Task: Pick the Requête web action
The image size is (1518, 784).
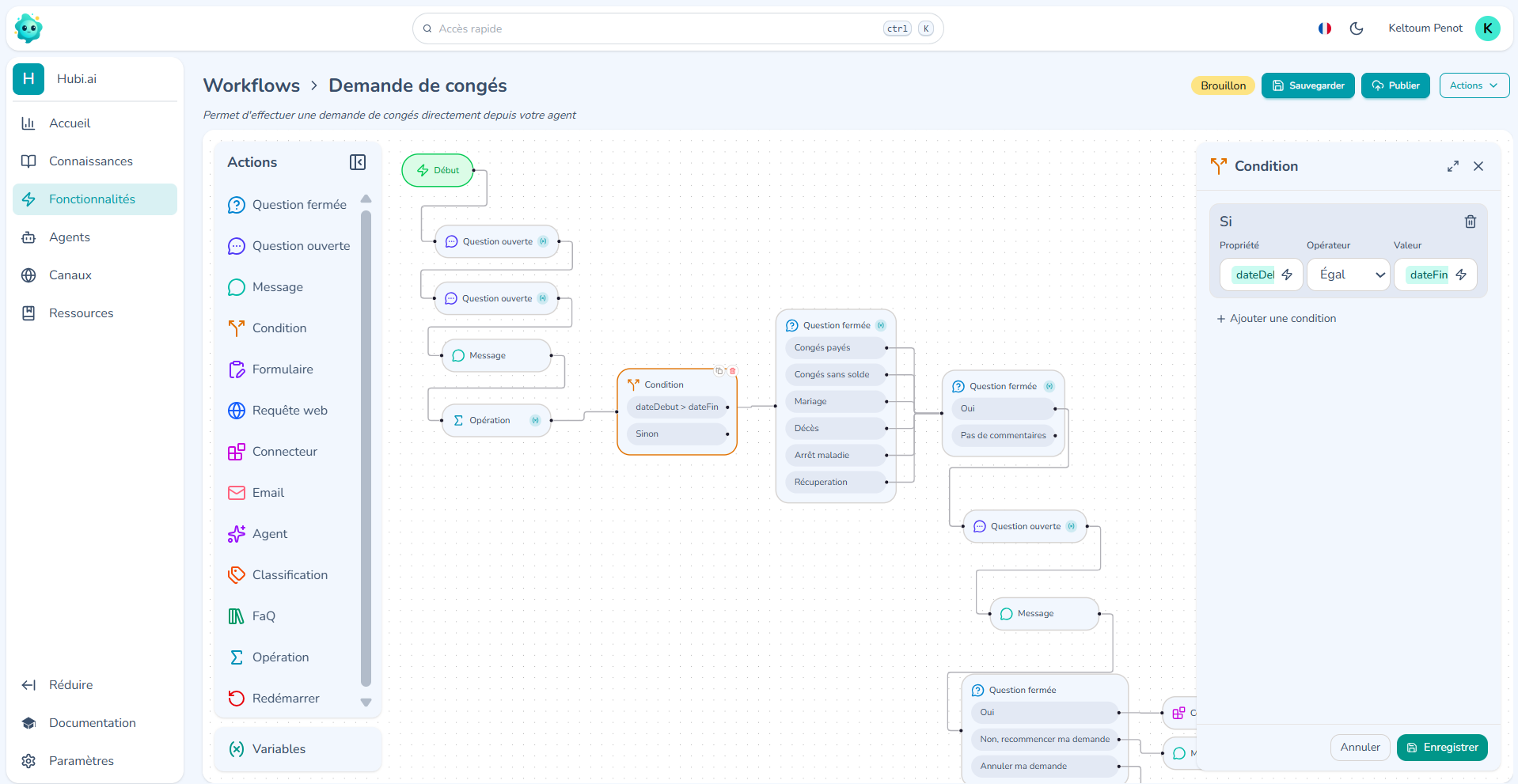Action: click(277, 411)
